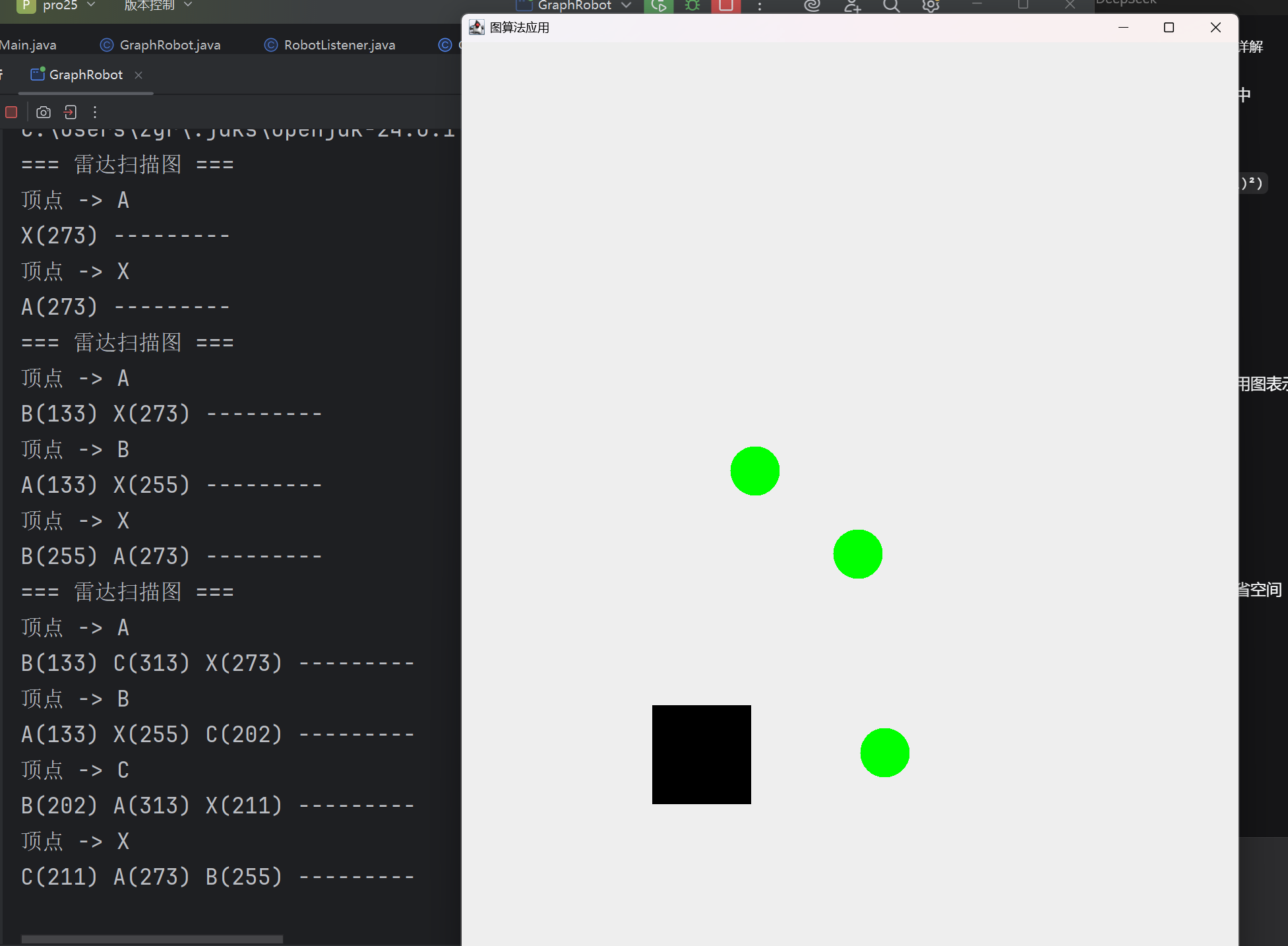Click the red Stop button in top toolbar

pyautogui.click(x=725, y=6)
